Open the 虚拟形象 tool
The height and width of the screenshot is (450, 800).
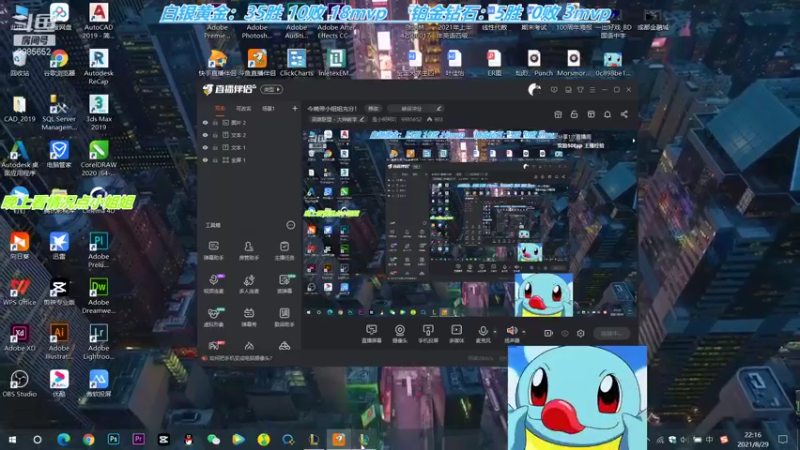(213, 317)
